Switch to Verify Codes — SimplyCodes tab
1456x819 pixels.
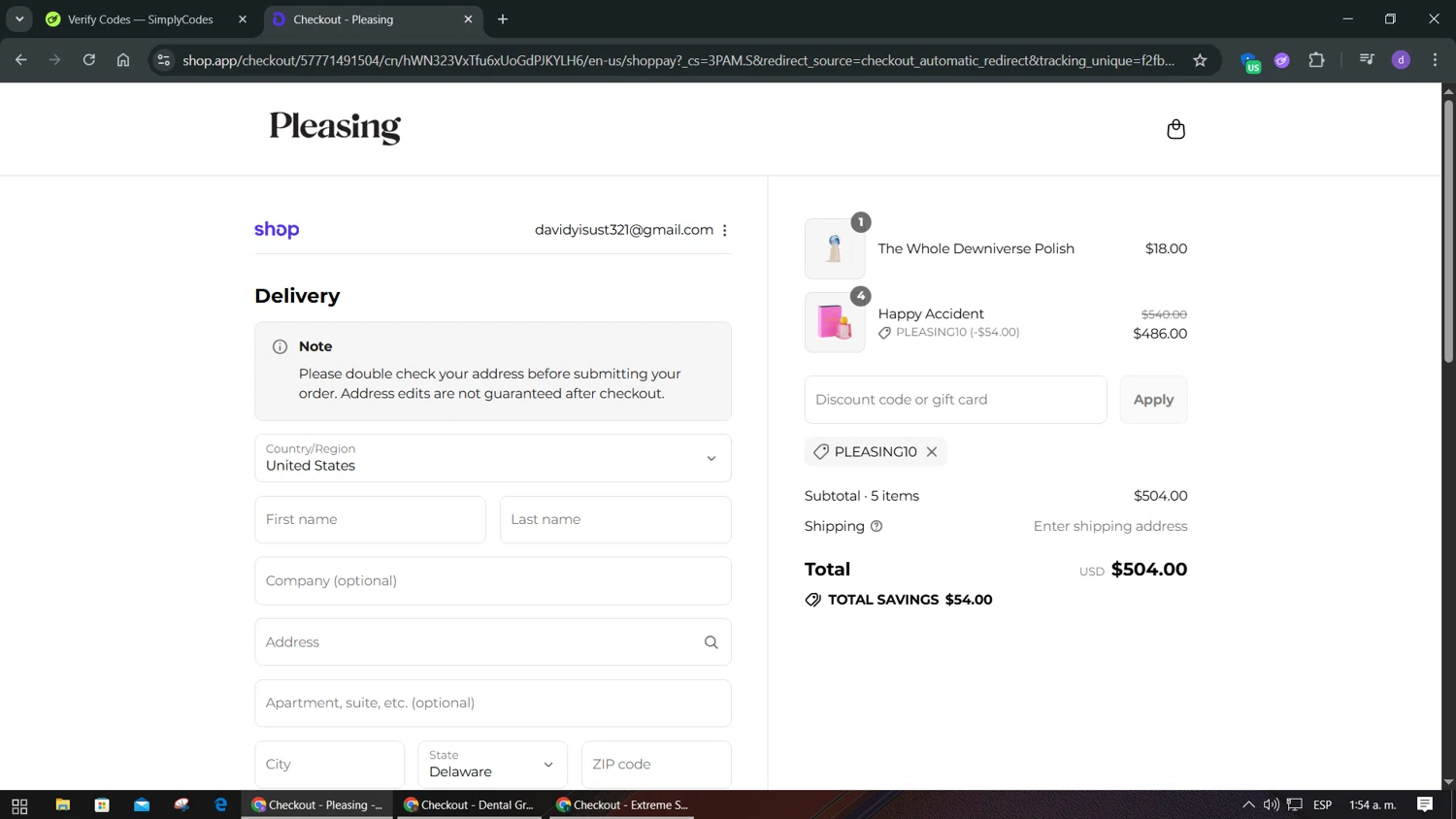click(x=141, y=19)
